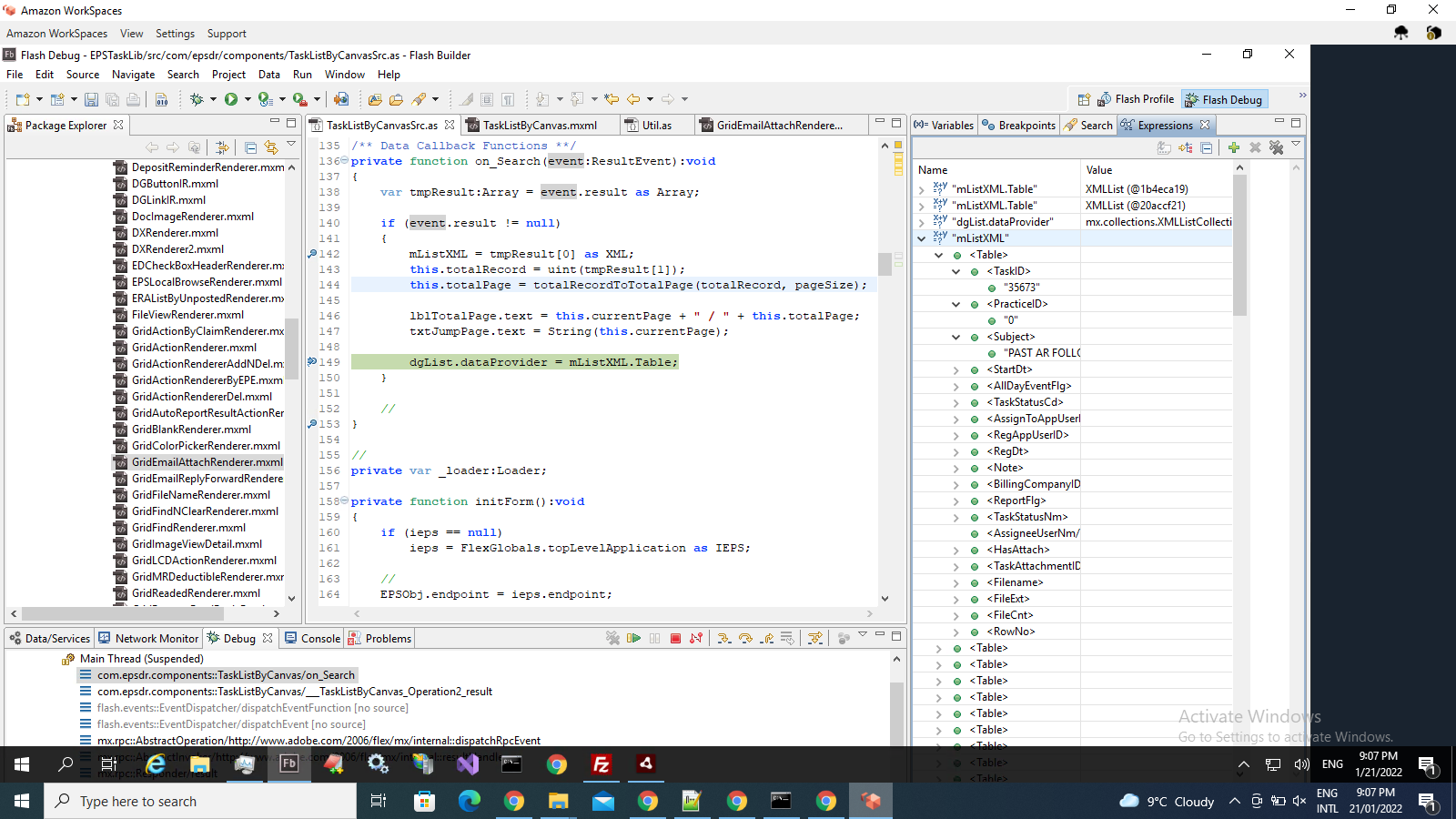
Task: Open the Project menu
Action: (x=228, y=75)
